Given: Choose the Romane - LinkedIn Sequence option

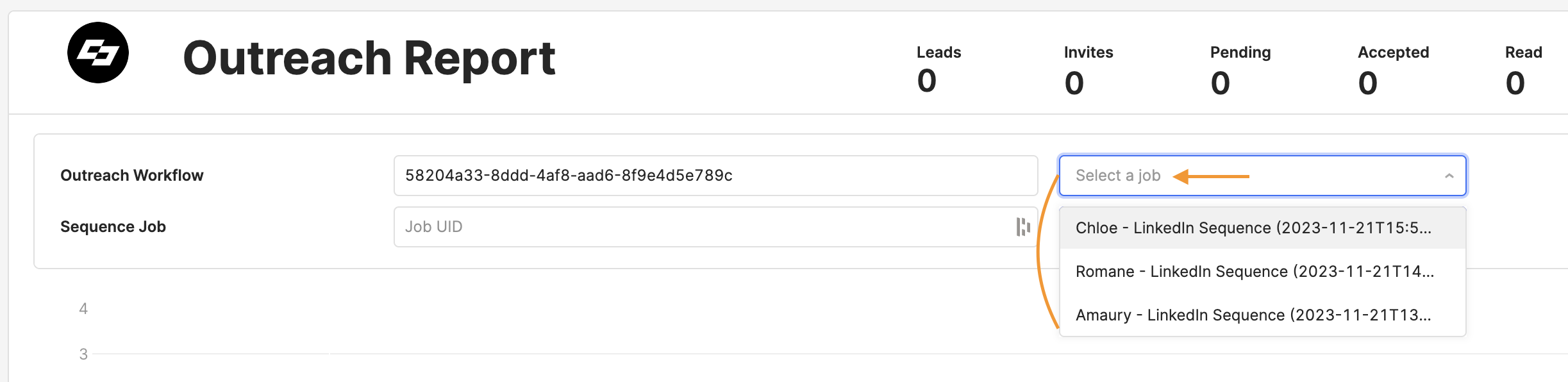Looking at the screenshot, I should click(1262, 272).
